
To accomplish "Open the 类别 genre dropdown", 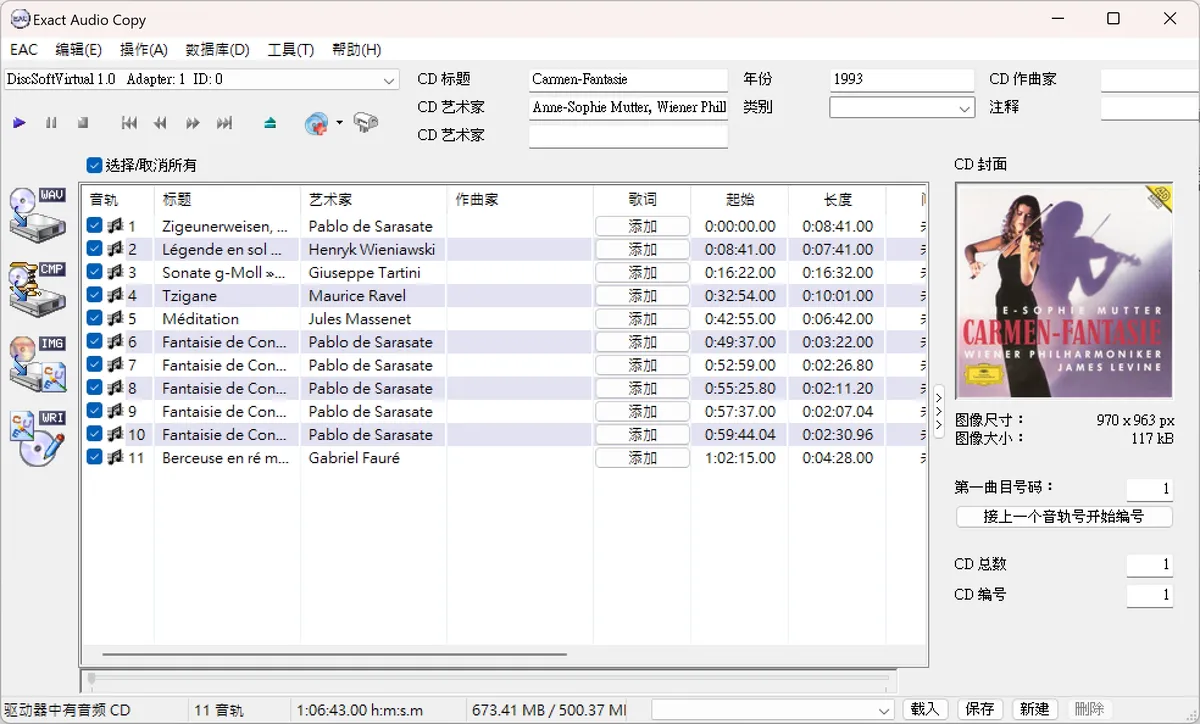I will [964, 107].
